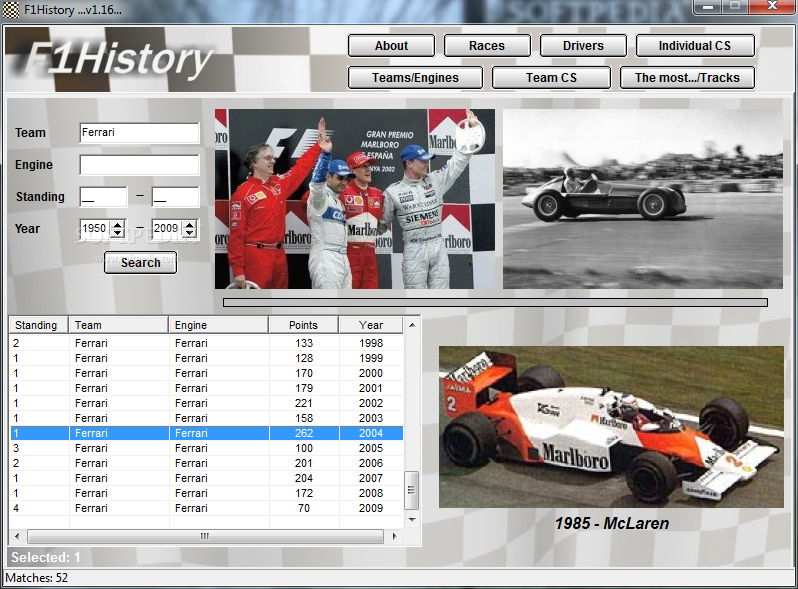Click the horizontal scrollbar thumb
Image resolution: width=798 pixels, height=589 pixels.
pos(205,536)
